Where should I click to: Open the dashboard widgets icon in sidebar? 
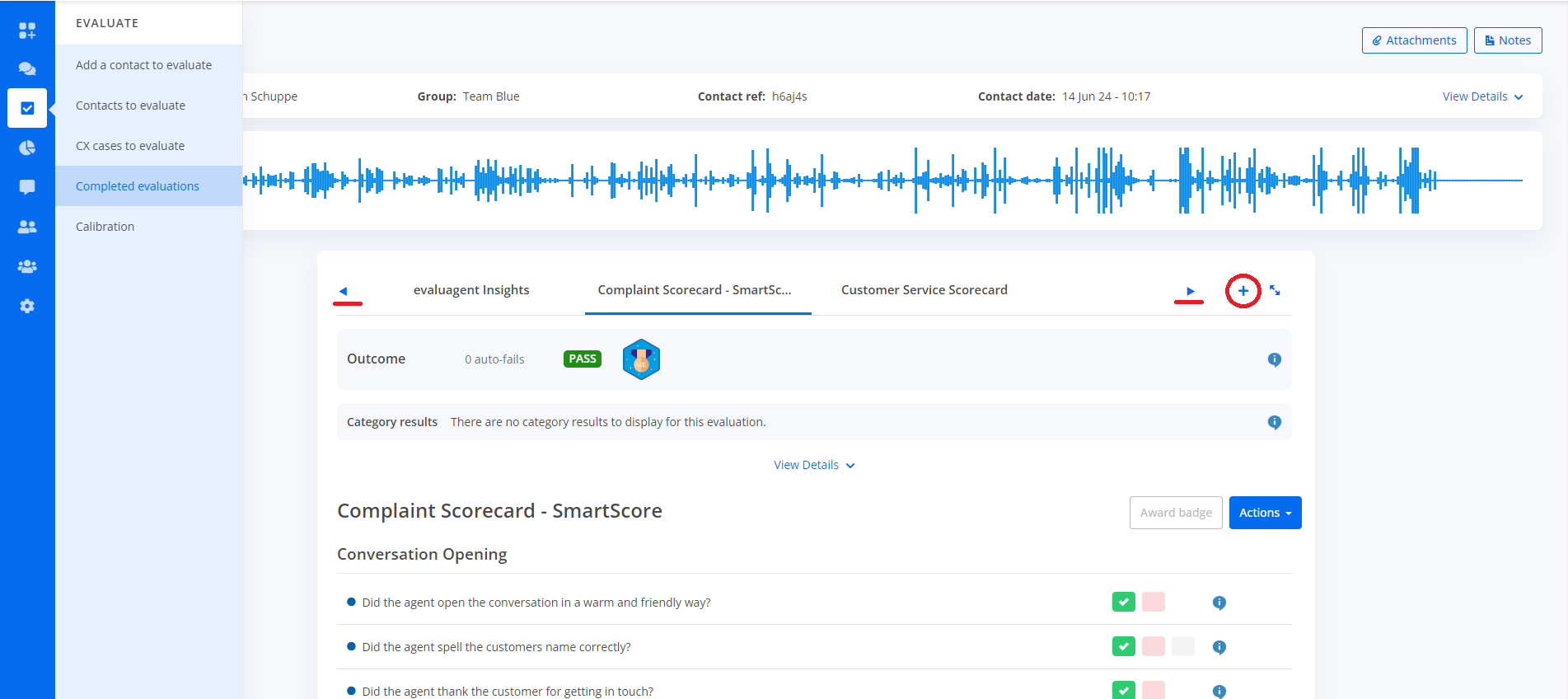[27, 30]
